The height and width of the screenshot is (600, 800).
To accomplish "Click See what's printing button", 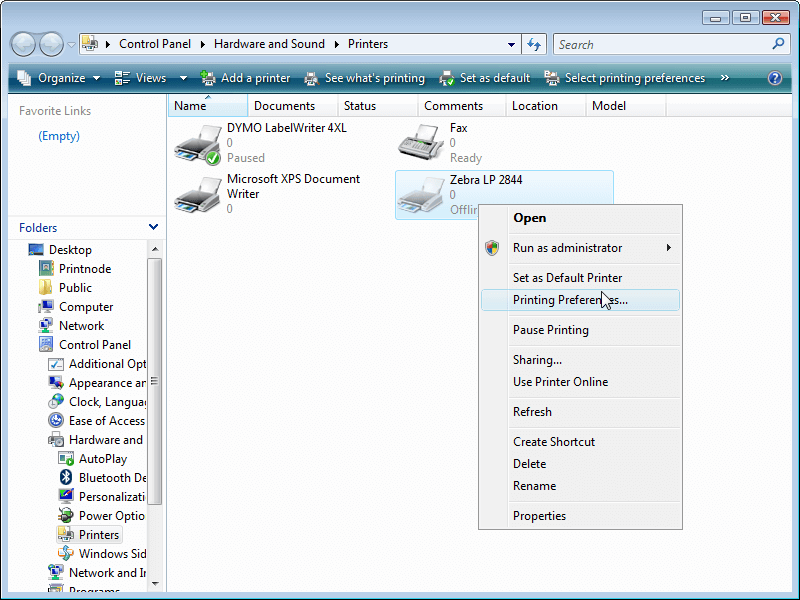I will click(365, 78).
